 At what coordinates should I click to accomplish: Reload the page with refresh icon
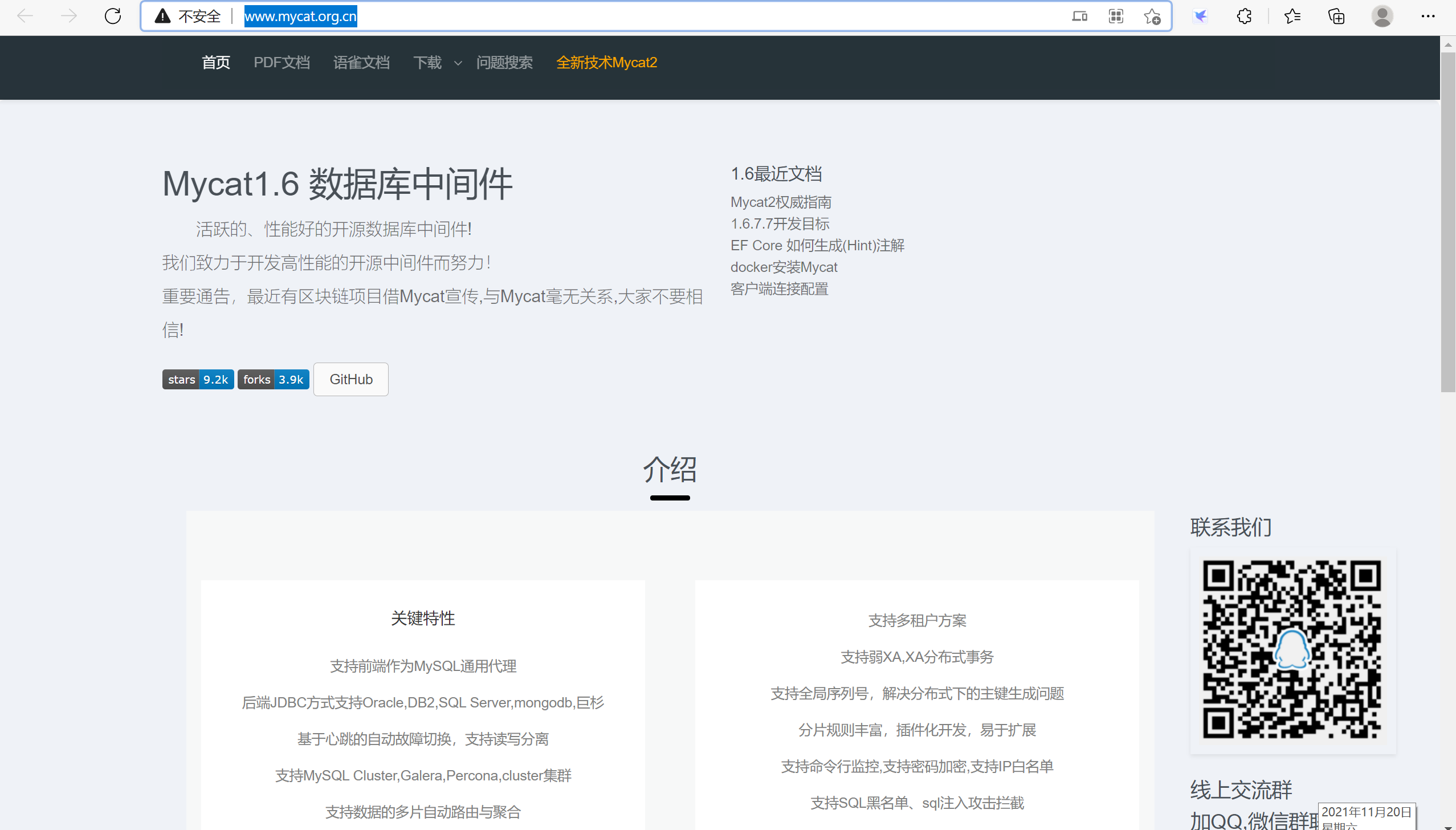[x=113, y=16]
